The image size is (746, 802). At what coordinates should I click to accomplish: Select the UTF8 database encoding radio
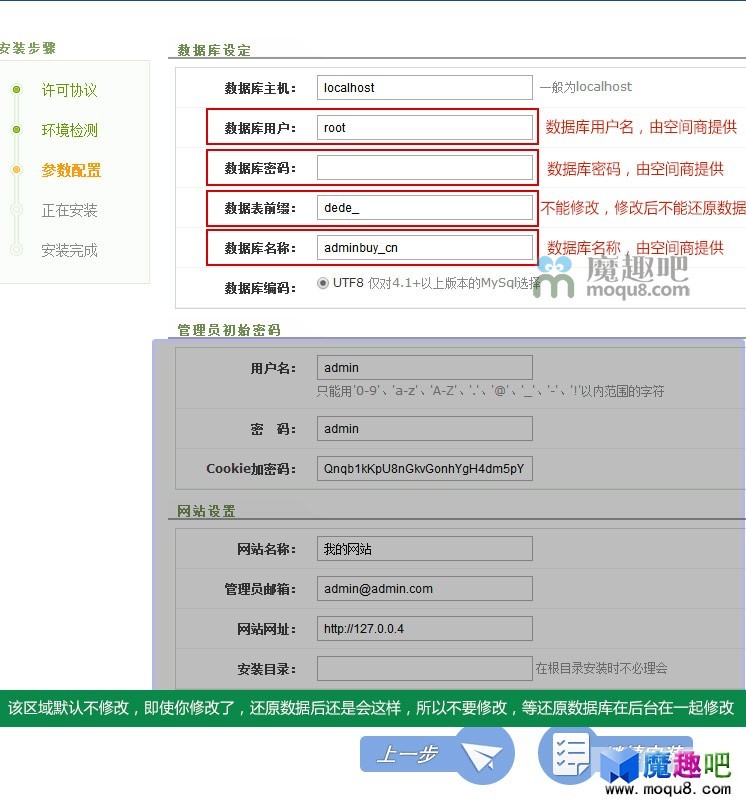[x=323, y=283]
